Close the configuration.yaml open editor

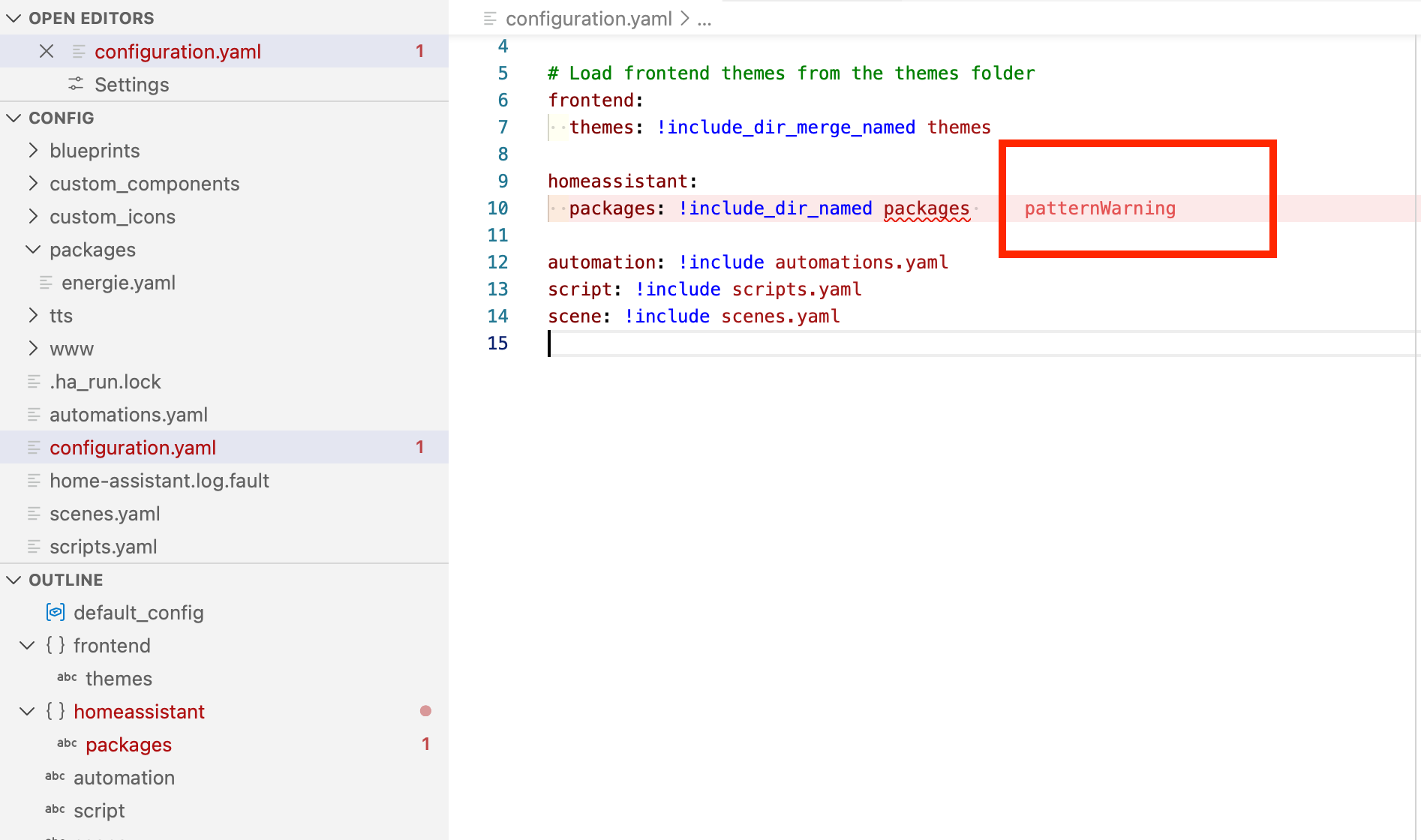47,51
